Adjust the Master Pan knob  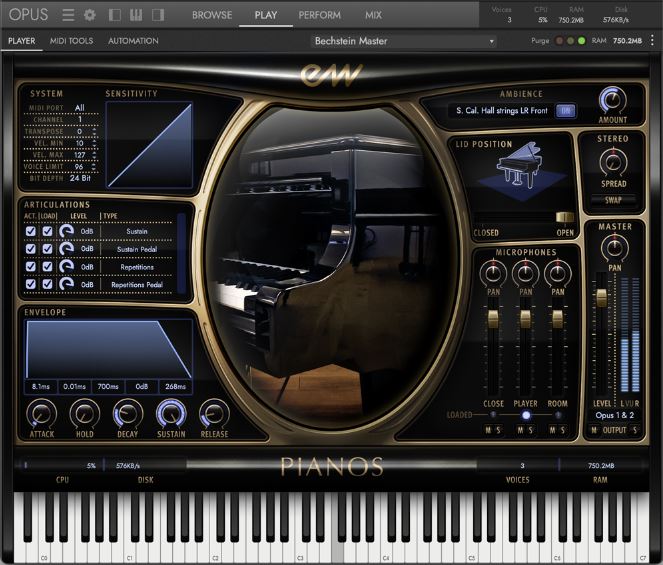coord(614,247)
